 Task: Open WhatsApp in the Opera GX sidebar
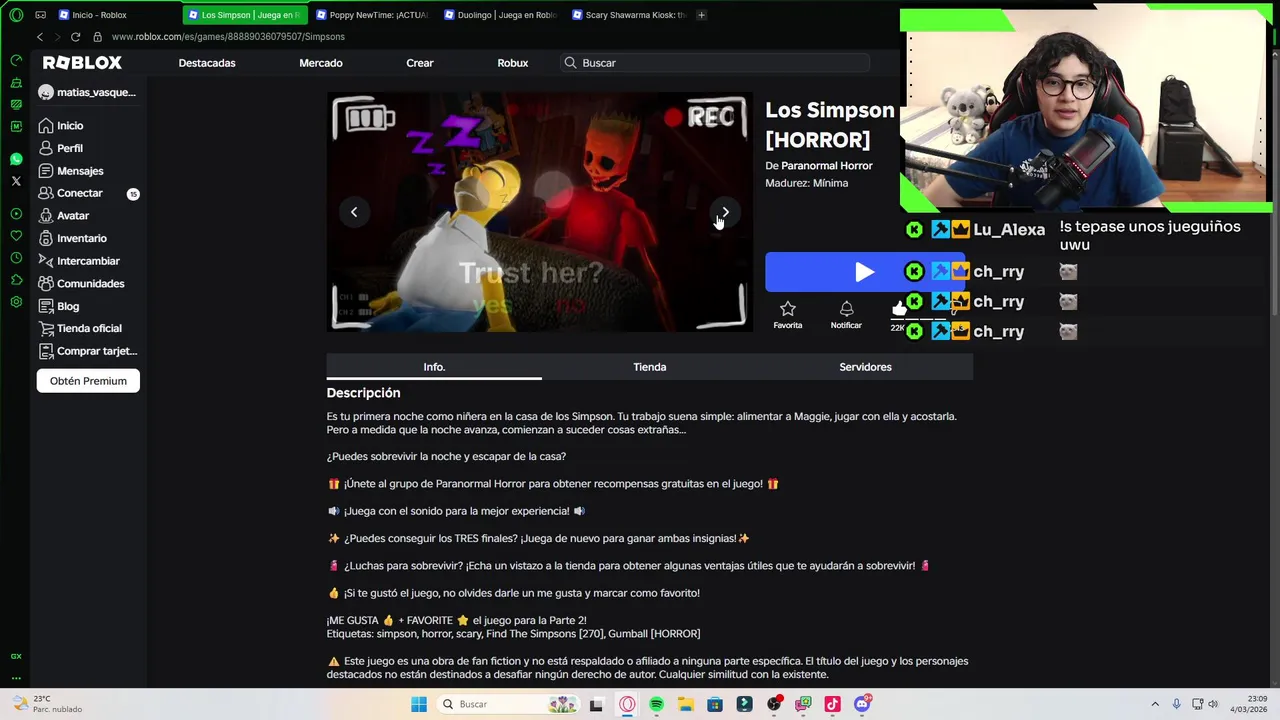coord(16,159)
